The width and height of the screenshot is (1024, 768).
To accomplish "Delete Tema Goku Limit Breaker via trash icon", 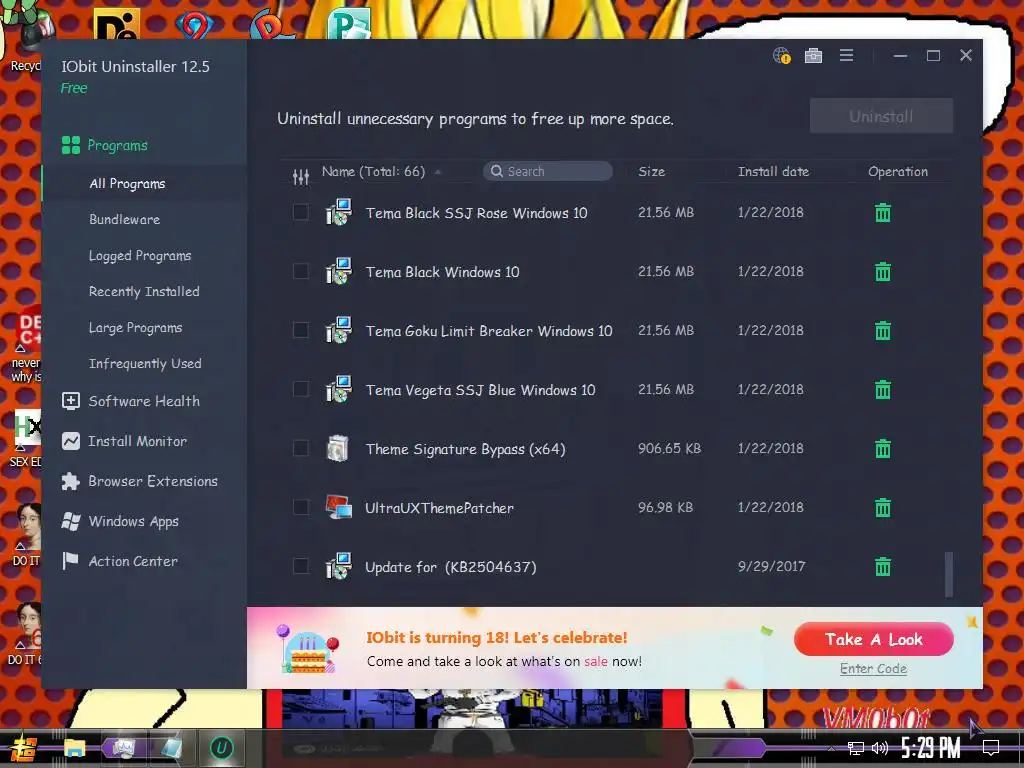I will 882,330.
